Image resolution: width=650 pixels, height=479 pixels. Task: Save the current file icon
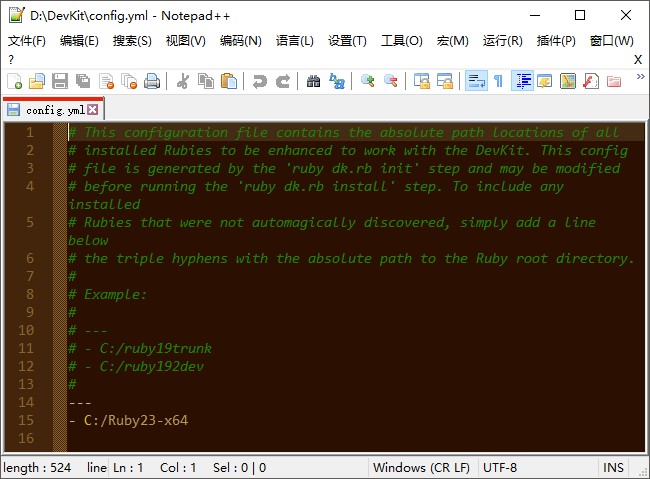click(60, 81)
